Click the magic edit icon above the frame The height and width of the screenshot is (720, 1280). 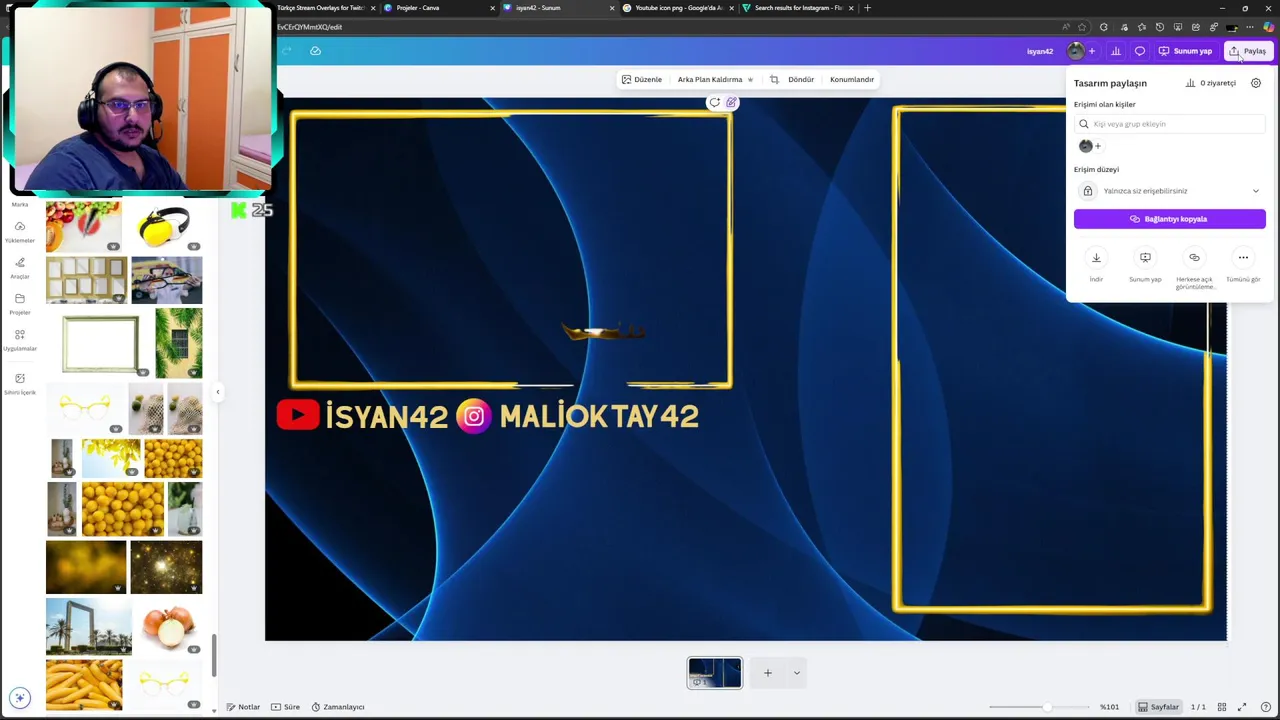pos(731,102)
